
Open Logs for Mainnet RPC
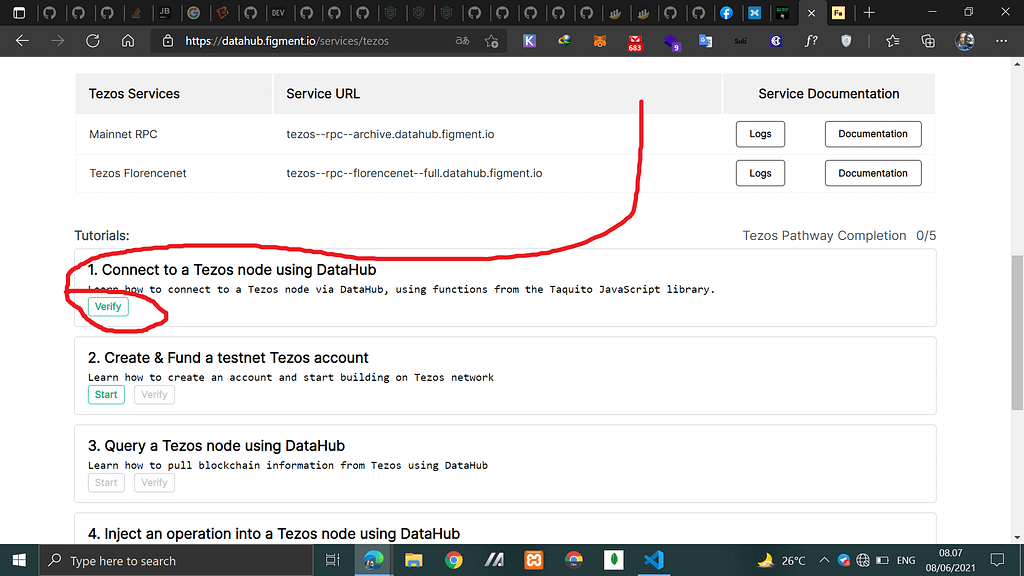(x=760, y=134)
